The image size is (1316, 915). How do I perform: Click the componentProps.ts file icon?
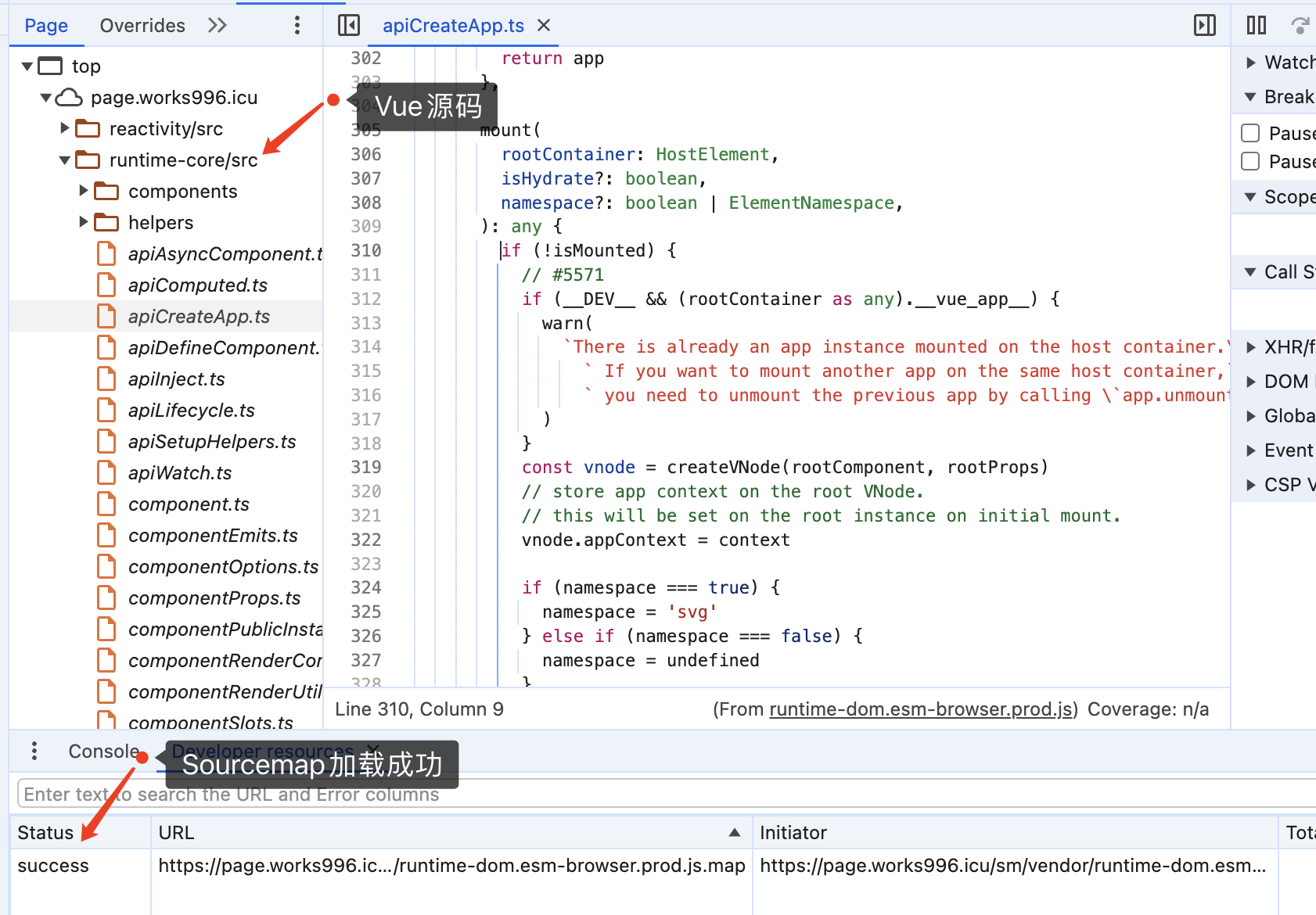[106, 597]
